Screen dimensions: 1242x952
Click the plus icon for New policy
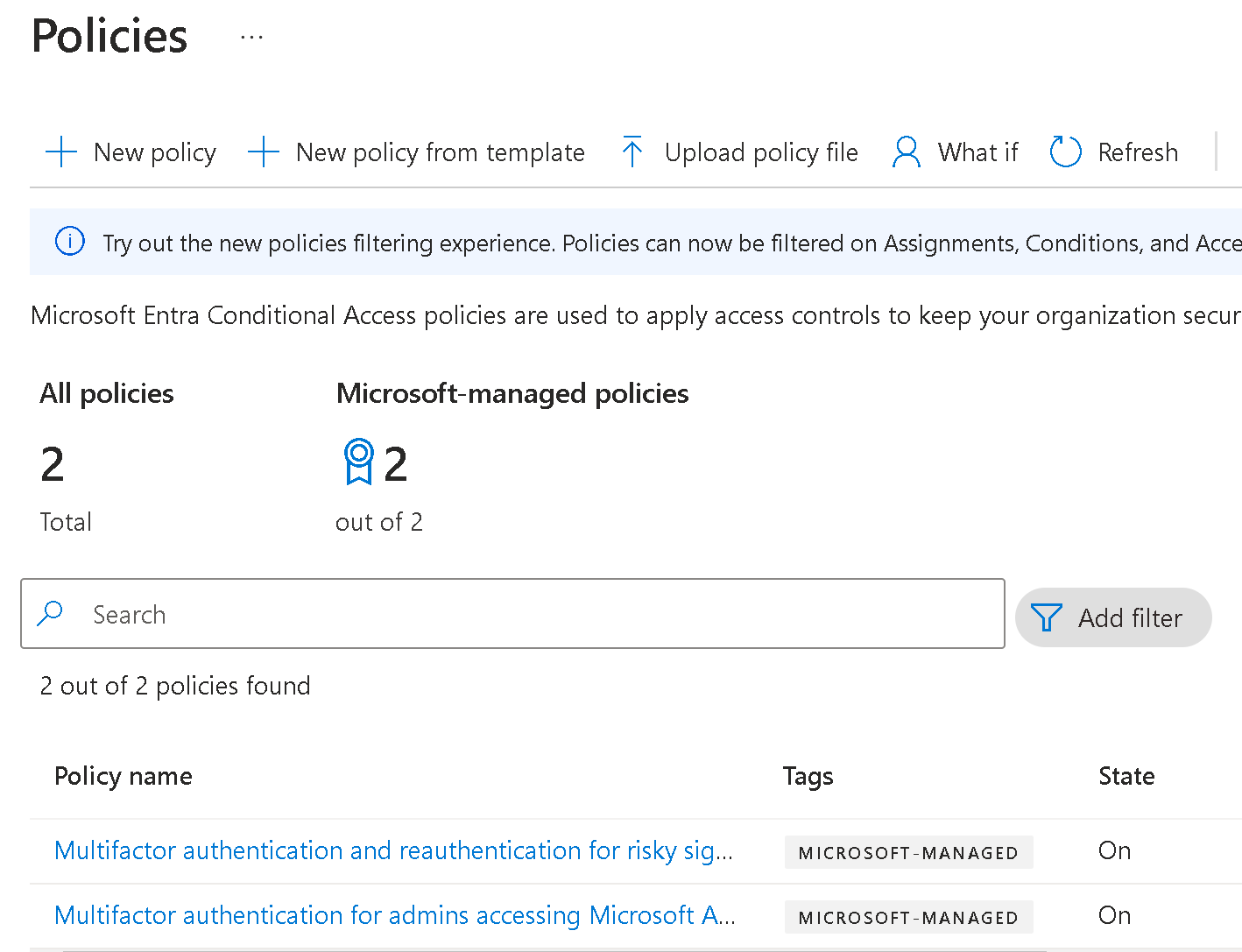coord(61,152)
